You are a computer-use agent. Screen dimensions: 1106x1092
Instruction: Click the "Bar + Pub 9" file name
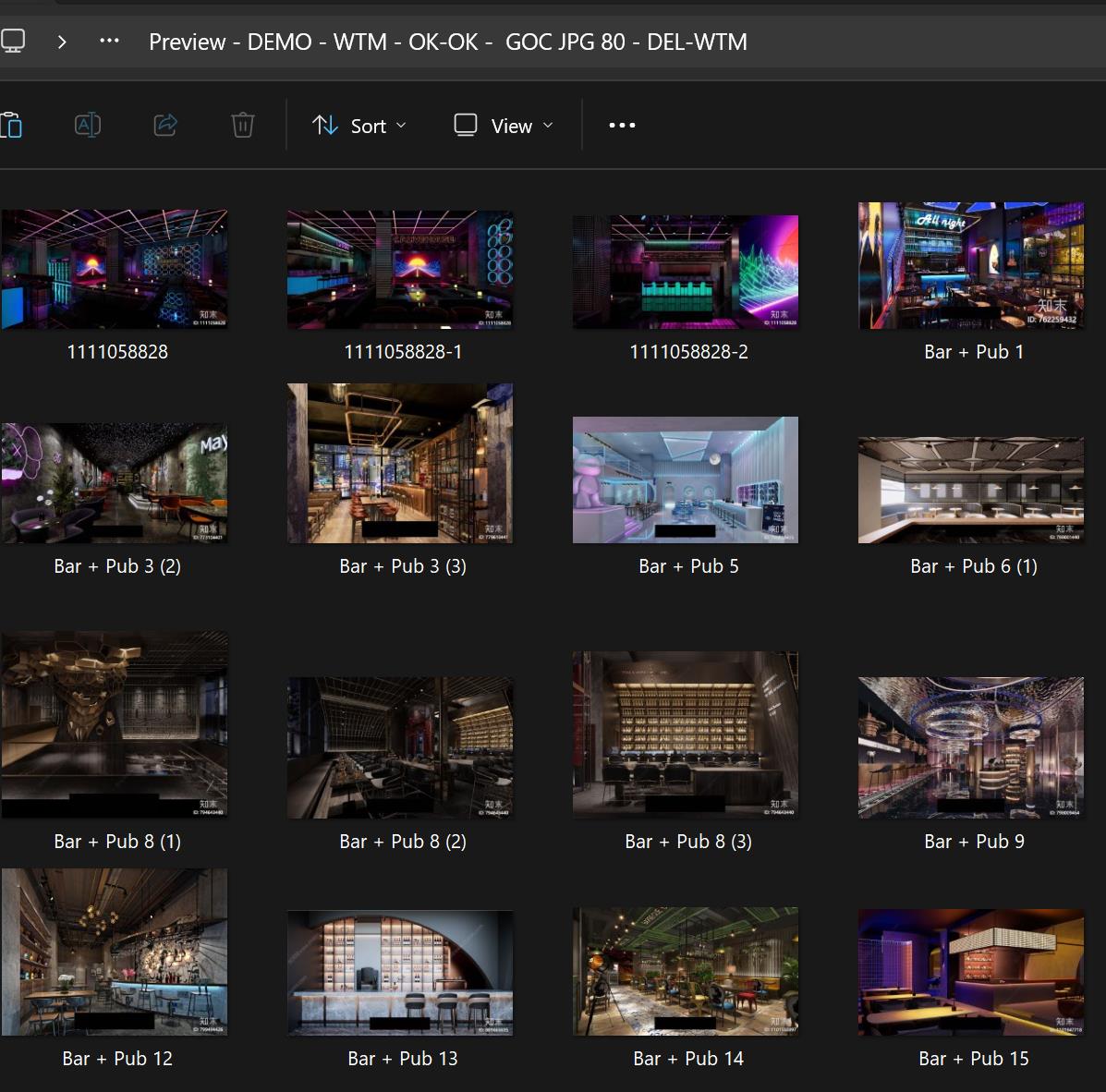[x=974, y=841]
